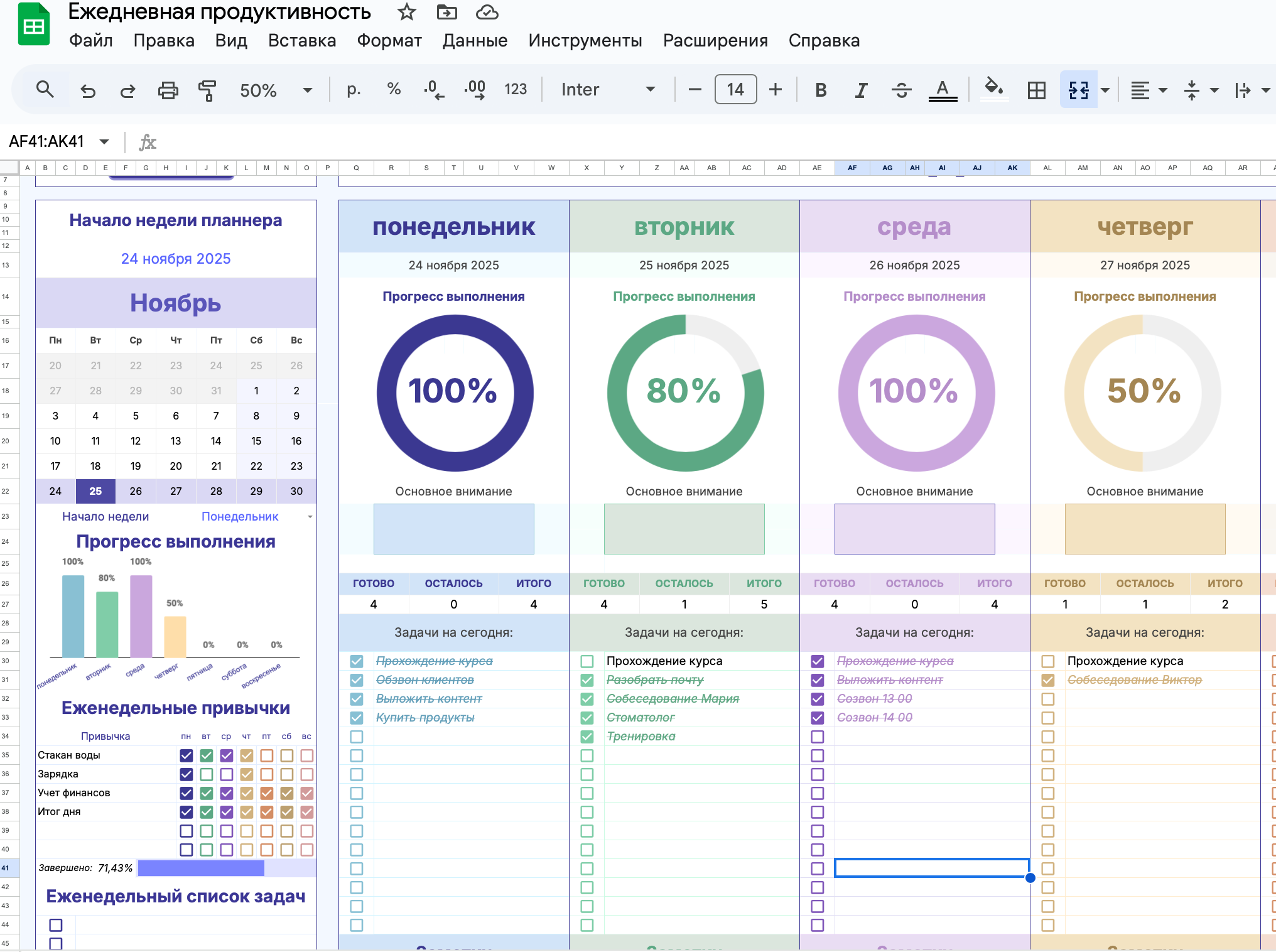
Task: Apply strikethrough formatting
Action: [x=901, y=90]
